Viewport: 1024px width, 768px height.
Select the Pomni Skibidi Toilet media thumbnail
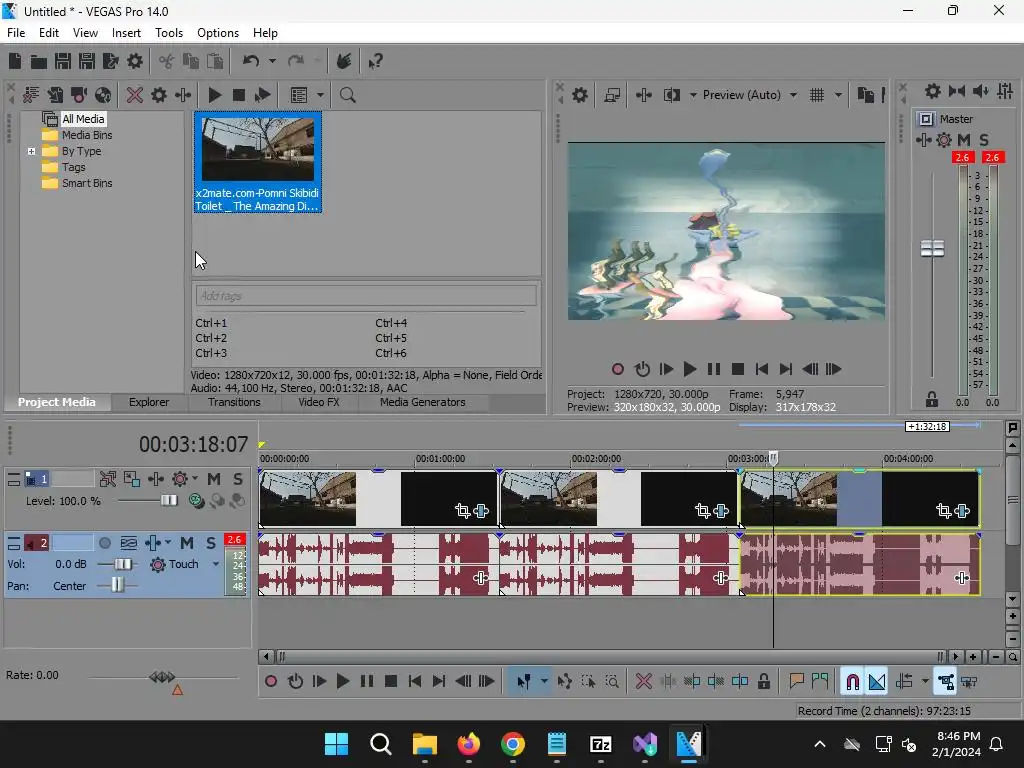point(257,163)
